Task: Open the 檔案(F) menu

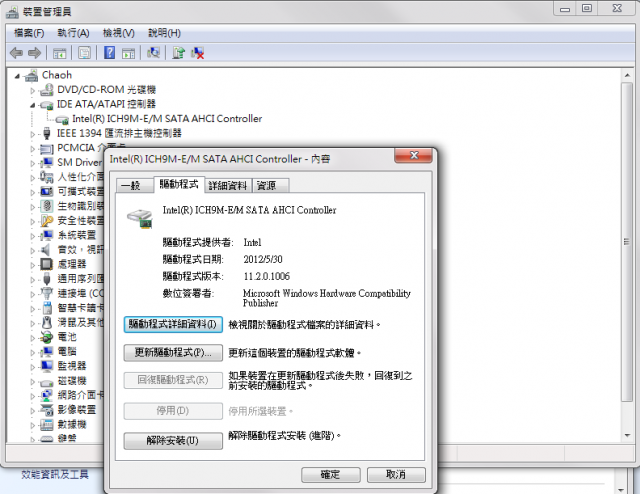Action: click(x=29, y=33)
